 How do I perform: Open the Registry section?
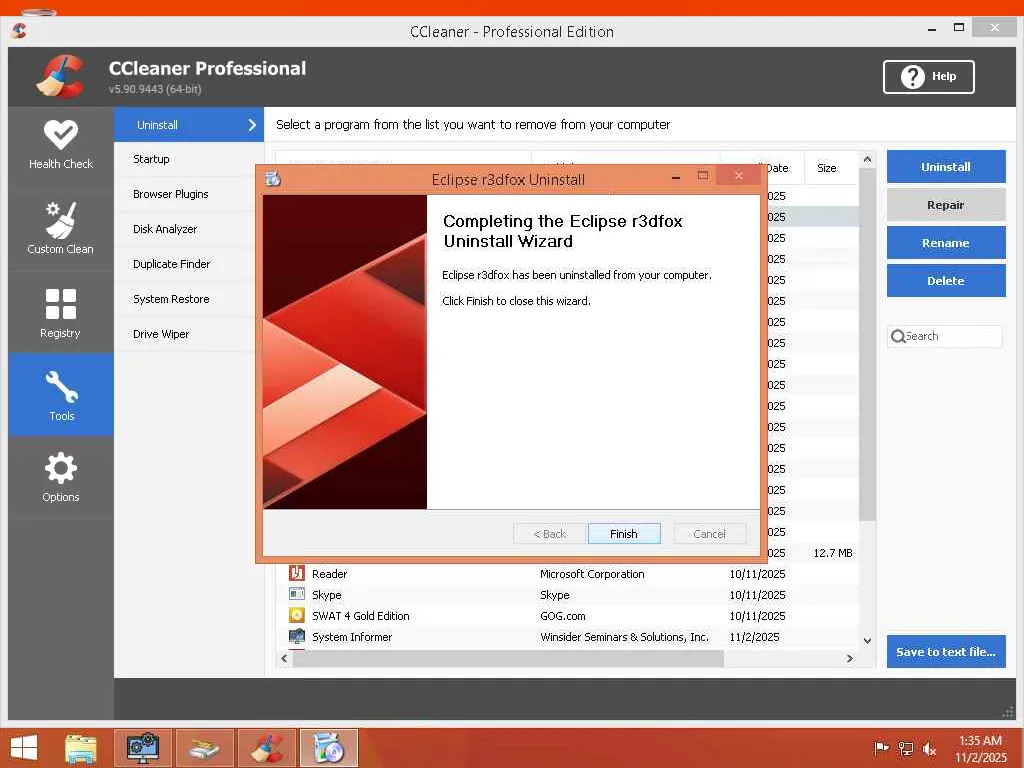[x=61, y=313]
